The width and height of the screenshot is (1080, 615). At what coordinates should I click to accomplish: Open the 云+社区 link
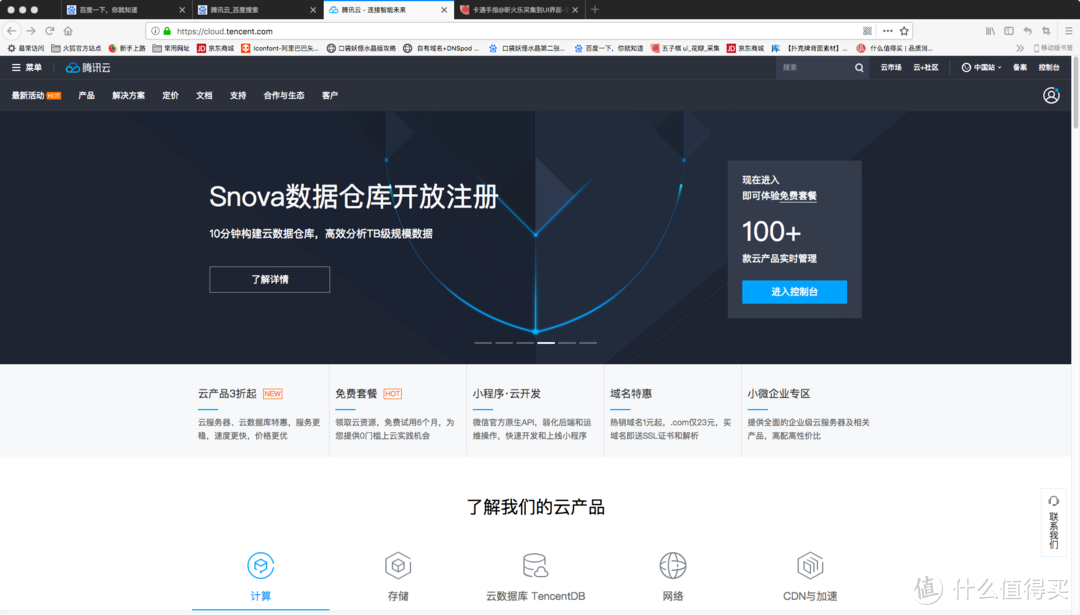(x=926, y=67)
